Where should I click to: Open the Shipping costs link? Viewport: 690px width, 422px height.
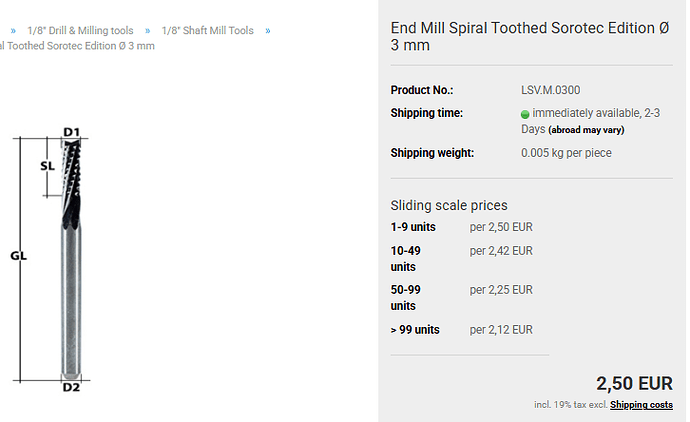(641, 404)
